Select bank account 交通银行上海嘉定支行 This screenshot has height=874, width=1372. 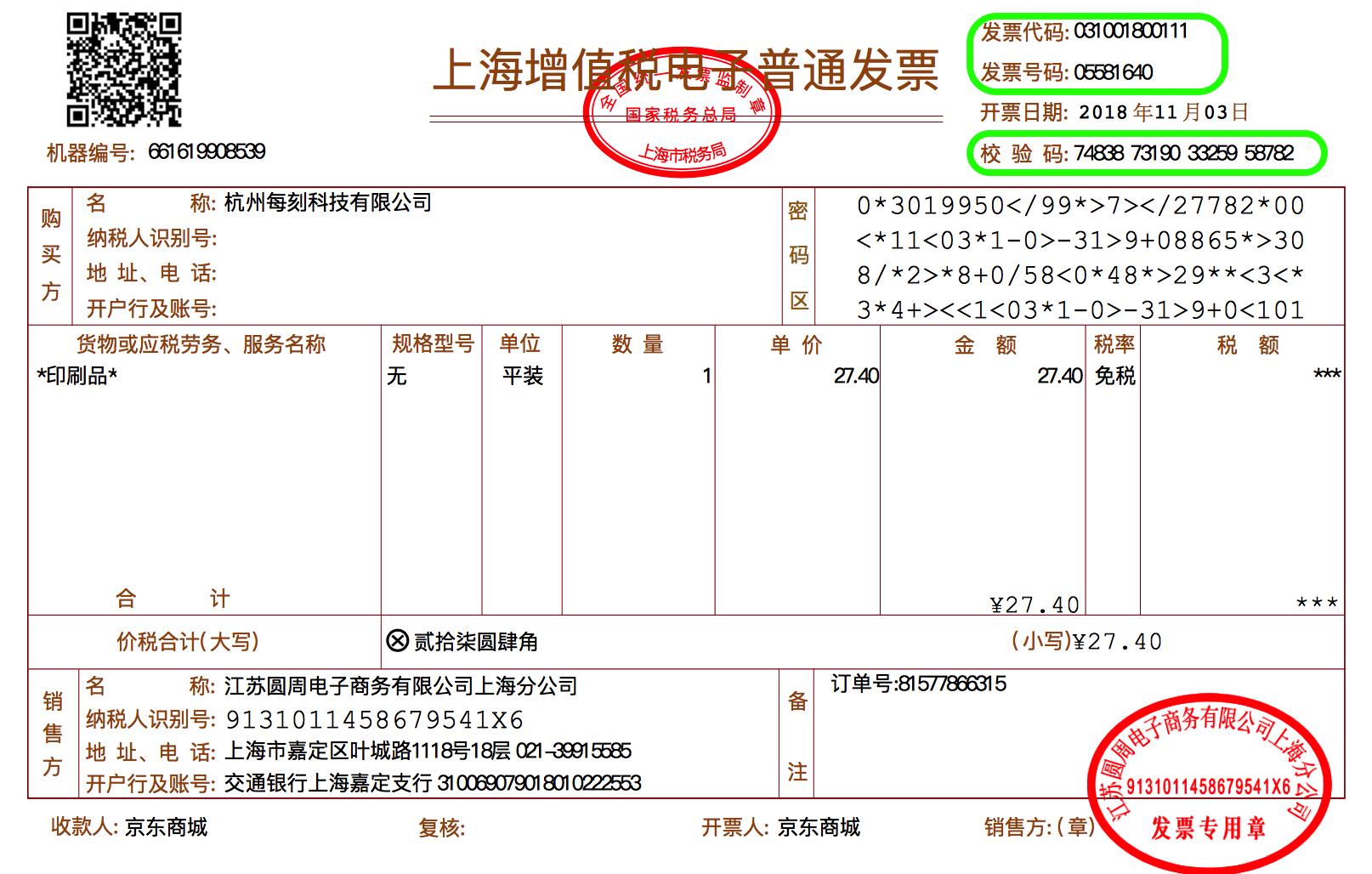click(x=328, y=783)
